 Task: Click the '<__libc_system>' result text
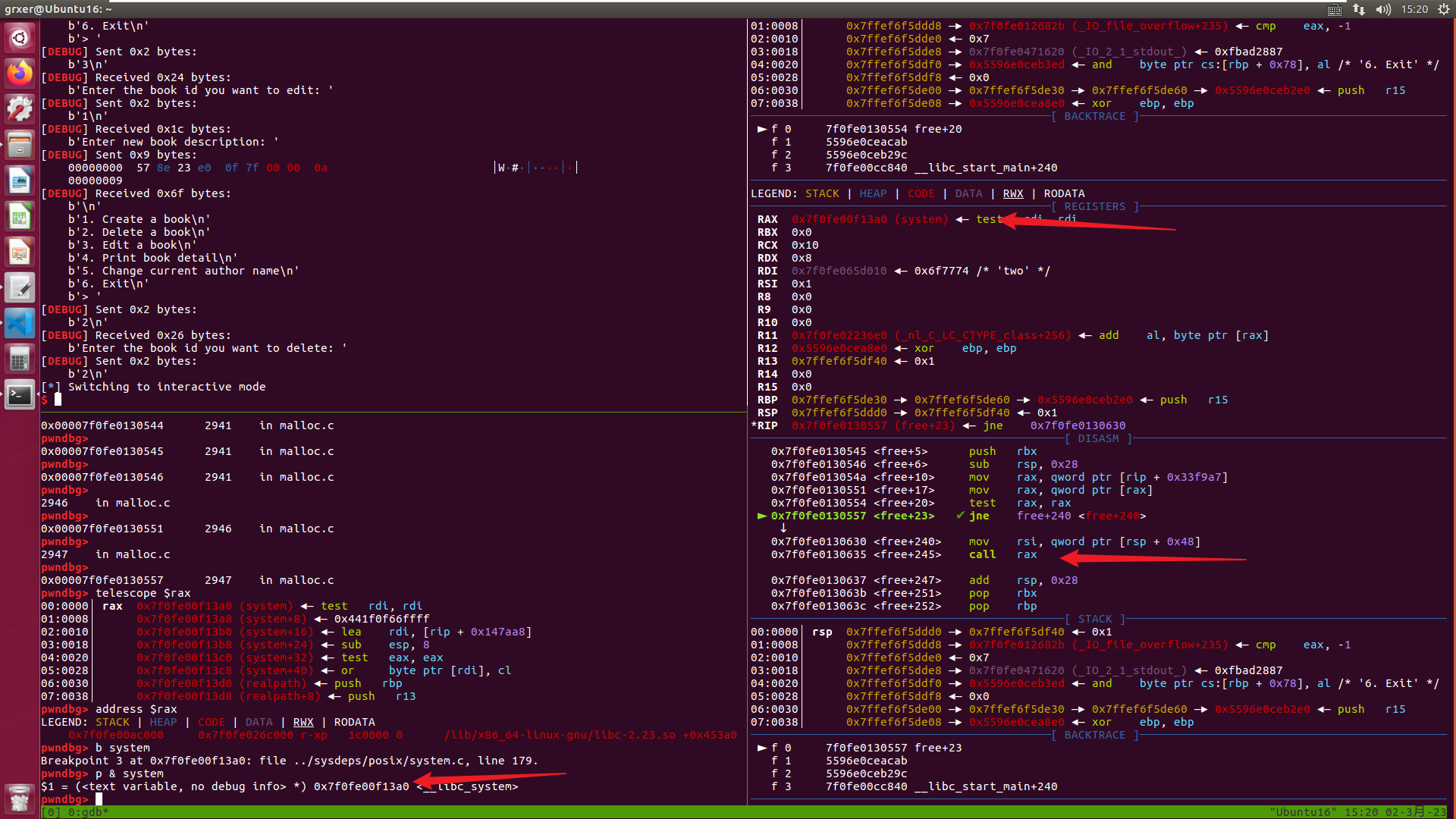(x=467, y=786)
